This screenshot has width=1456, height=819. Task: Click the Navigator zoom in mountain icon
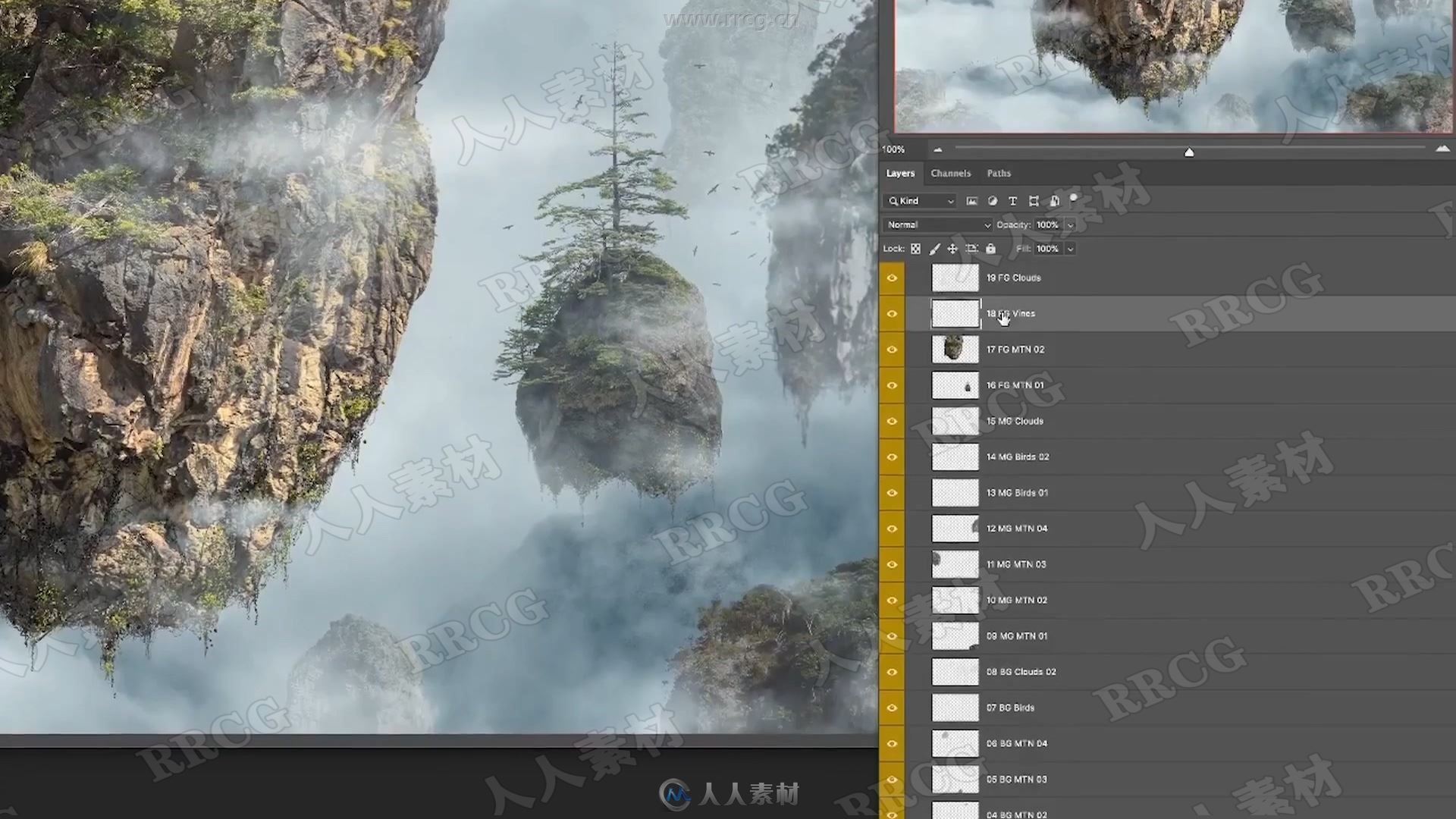click(x=1442, y=149)
